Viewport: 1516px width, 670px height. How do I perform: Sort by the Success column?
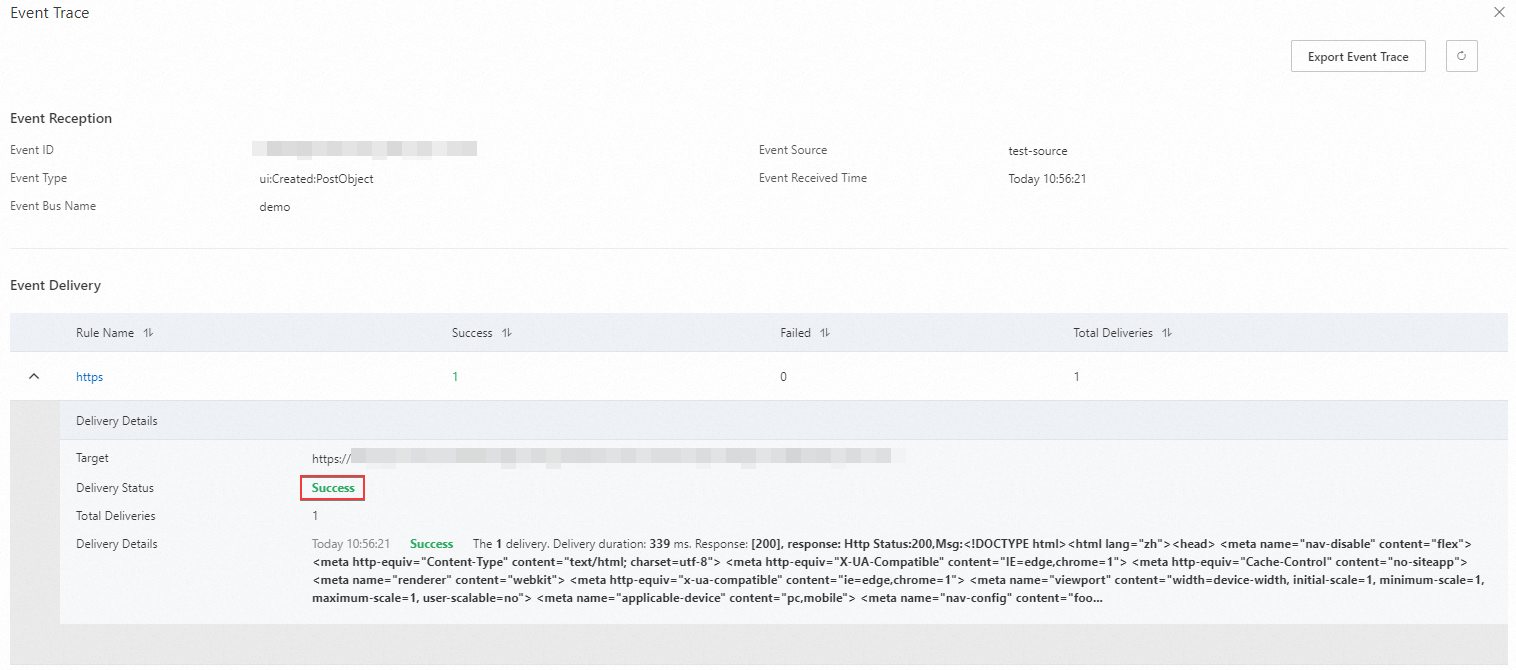507,333
